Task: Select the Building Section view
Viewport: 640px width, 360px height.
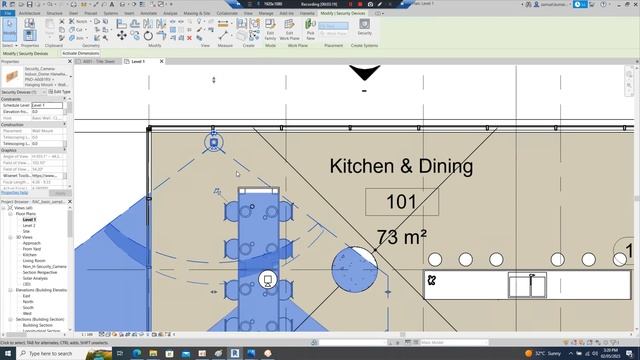Action: click(x=38, y=325)
